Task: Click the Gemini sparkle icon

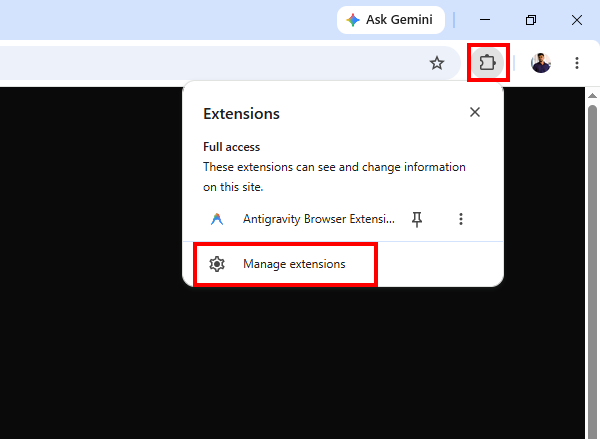Action: click(x=353, y=20)
